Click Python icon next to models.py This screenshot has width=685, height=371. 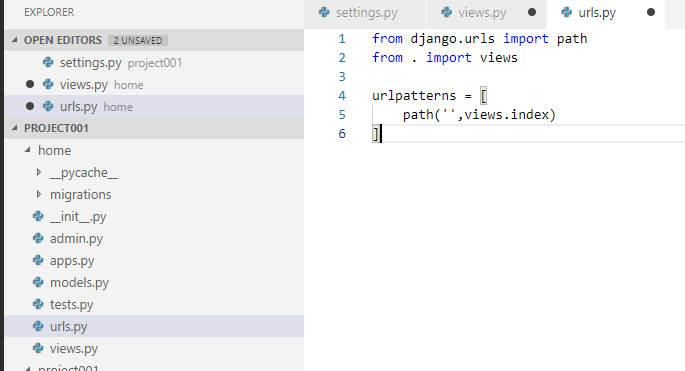pos(38,282)
